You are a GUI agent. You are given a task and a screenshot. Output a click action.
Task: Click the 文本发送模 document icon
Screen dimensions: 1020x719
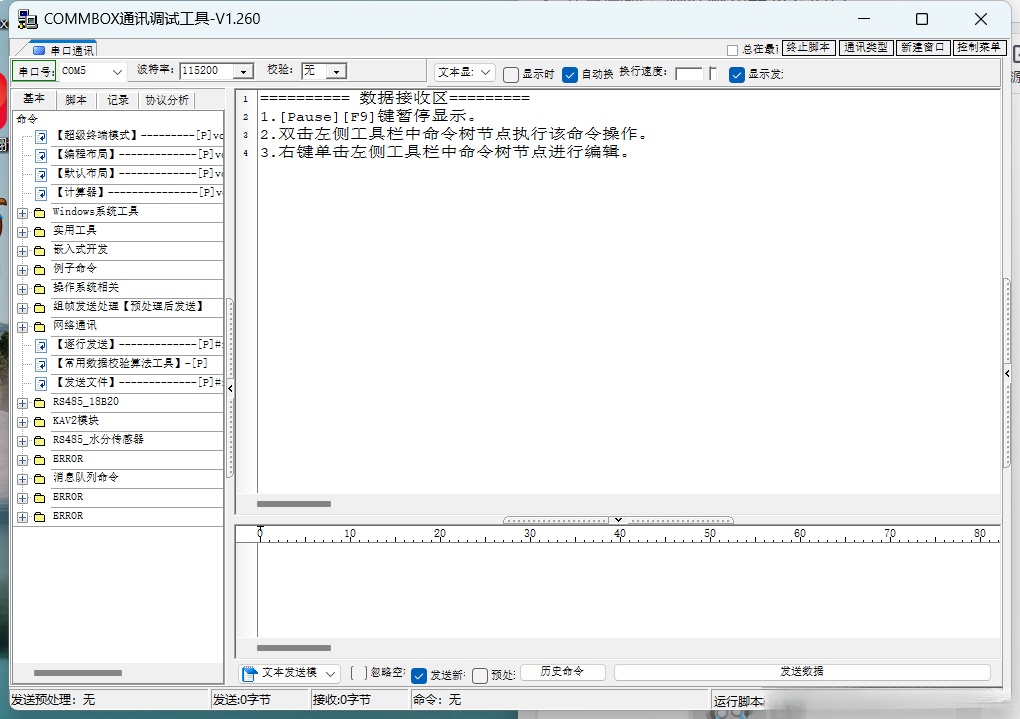tap(249, 673)
